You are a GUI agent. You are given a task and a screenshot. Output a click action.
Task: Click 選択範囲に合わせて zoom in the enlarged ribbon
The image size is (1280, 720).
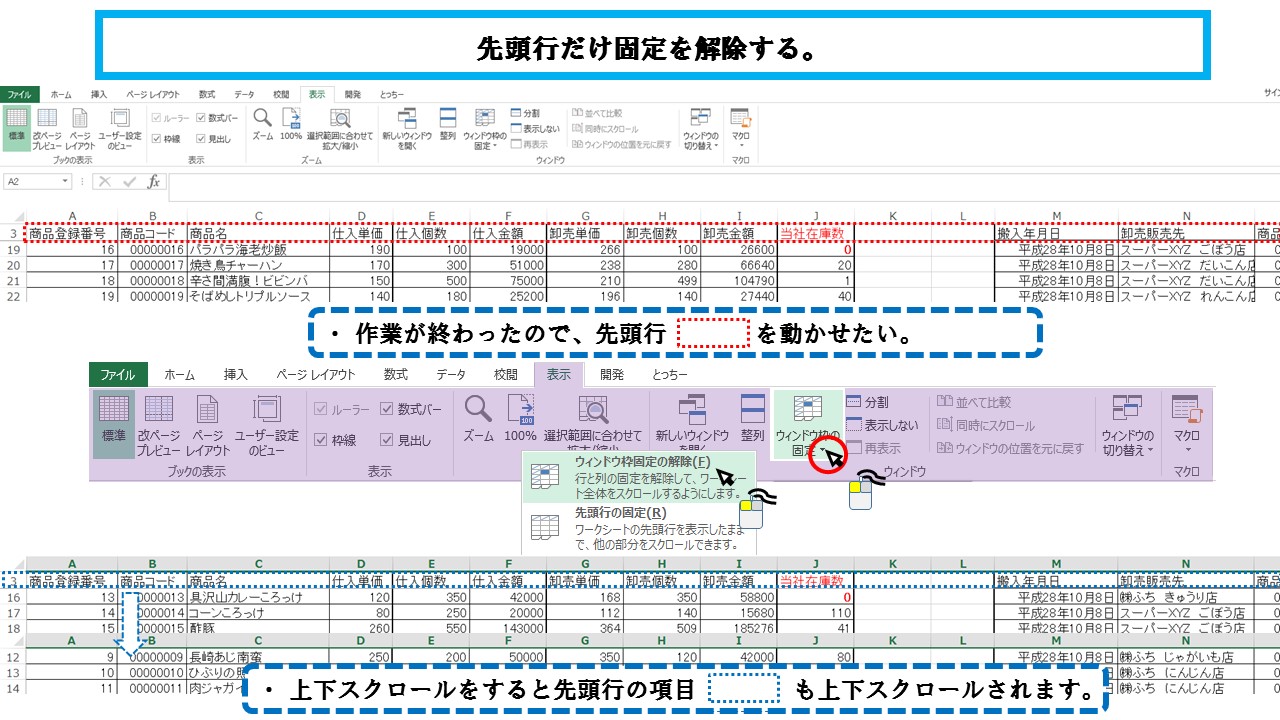pos(593,420)
